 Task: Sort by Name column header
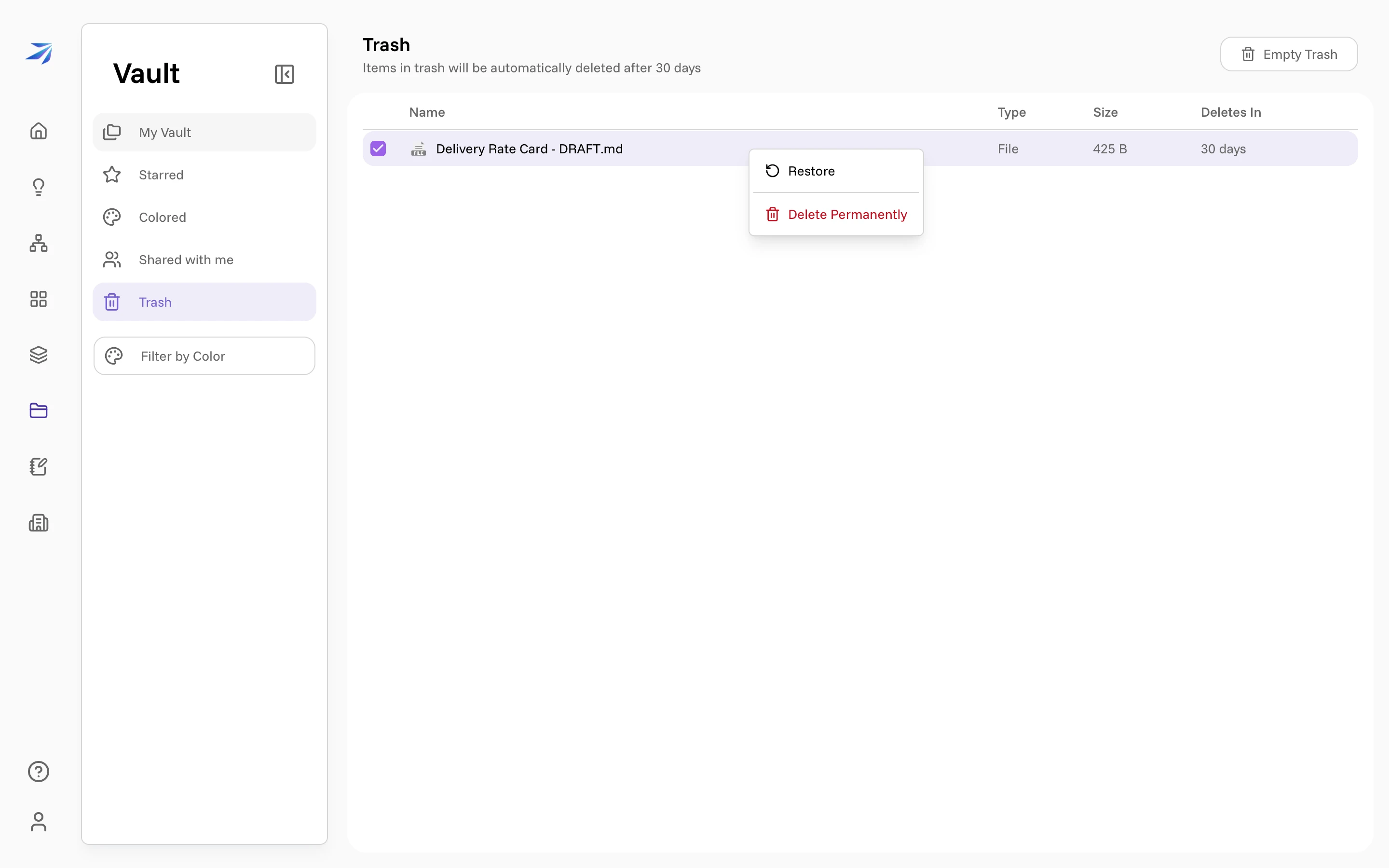(427, 112)
